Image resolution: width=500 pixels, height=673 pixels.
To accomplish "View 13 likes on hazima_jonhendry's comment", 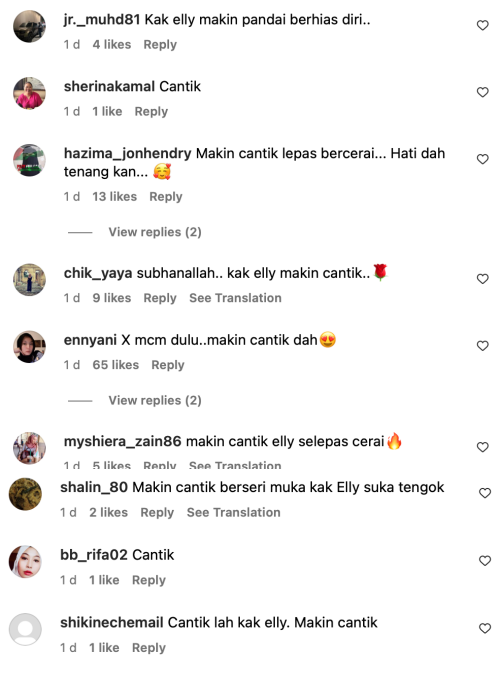I will tap(115, 197).
